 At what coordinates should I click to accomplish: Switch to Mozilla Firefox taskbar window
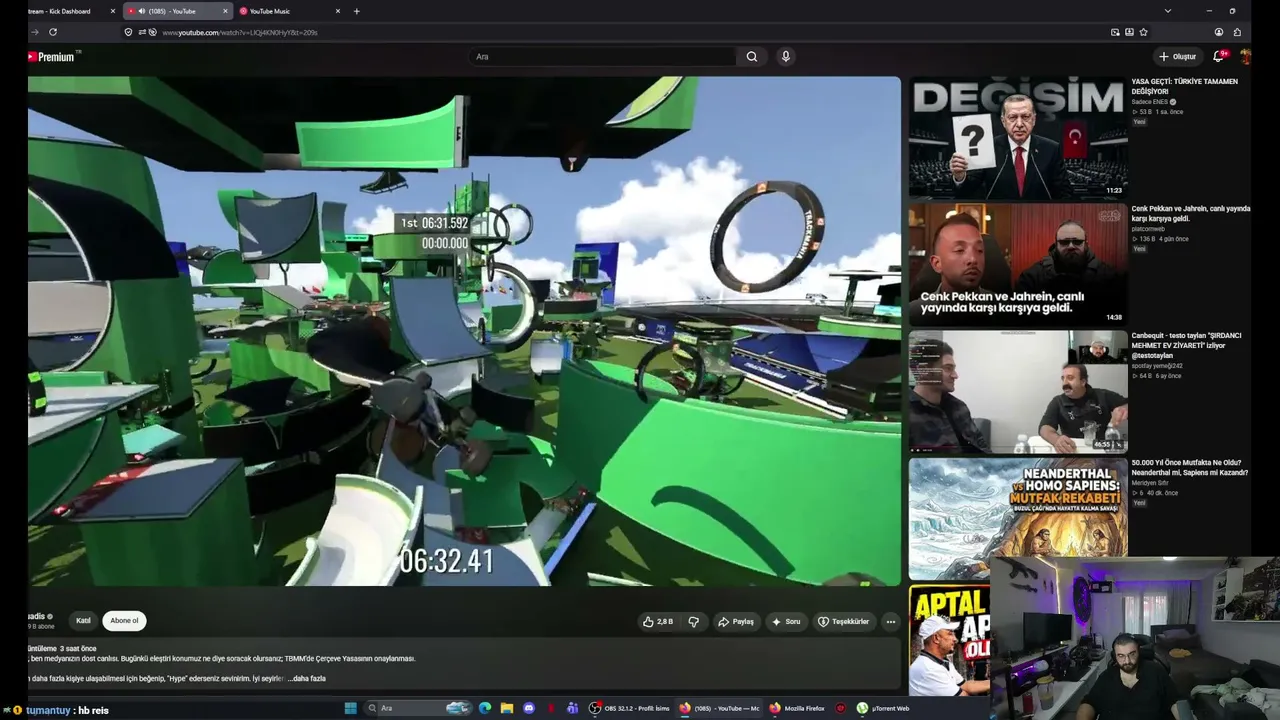click(x=797, y=708)
